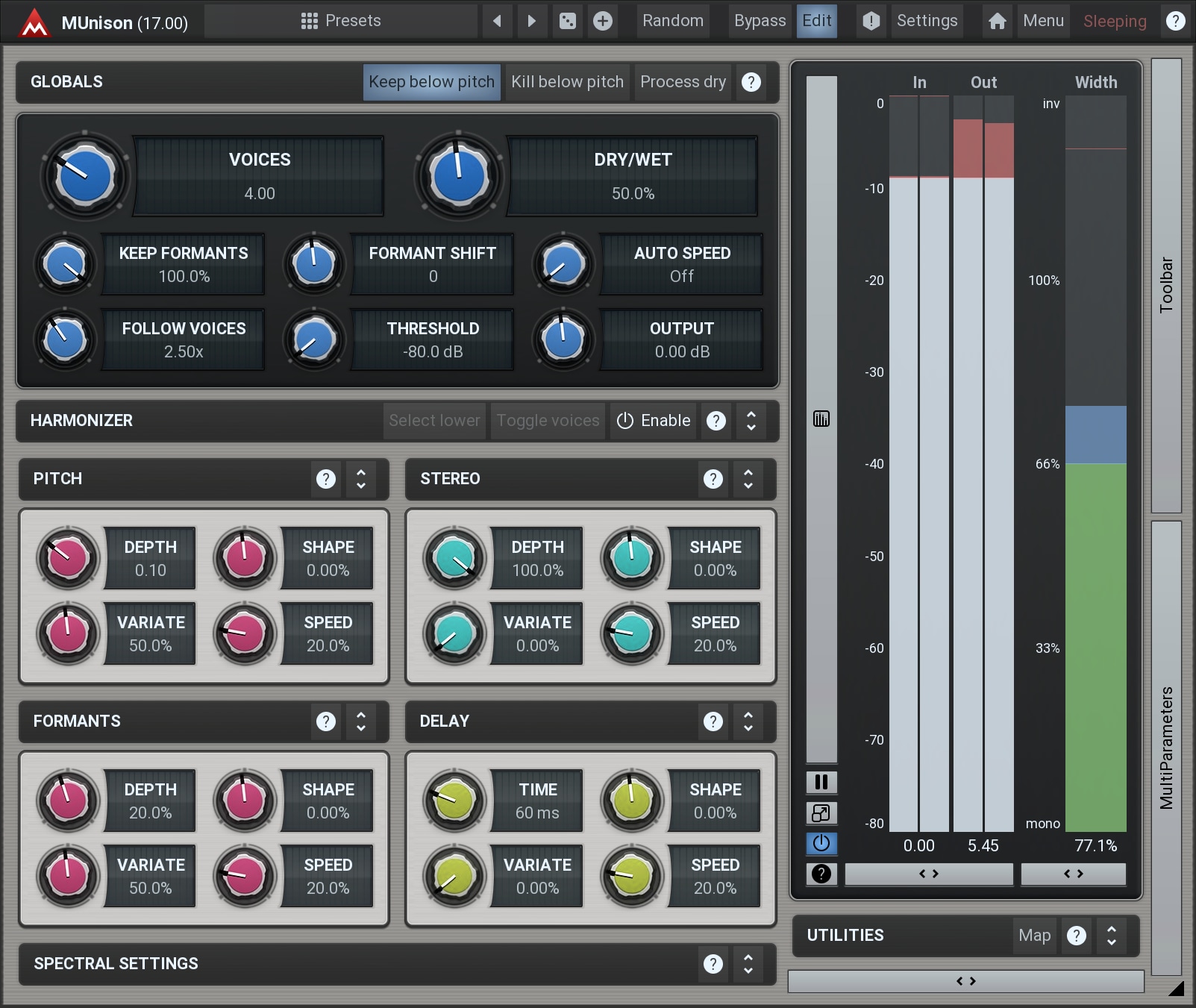Toggle the meter power button

pos(821,843)
